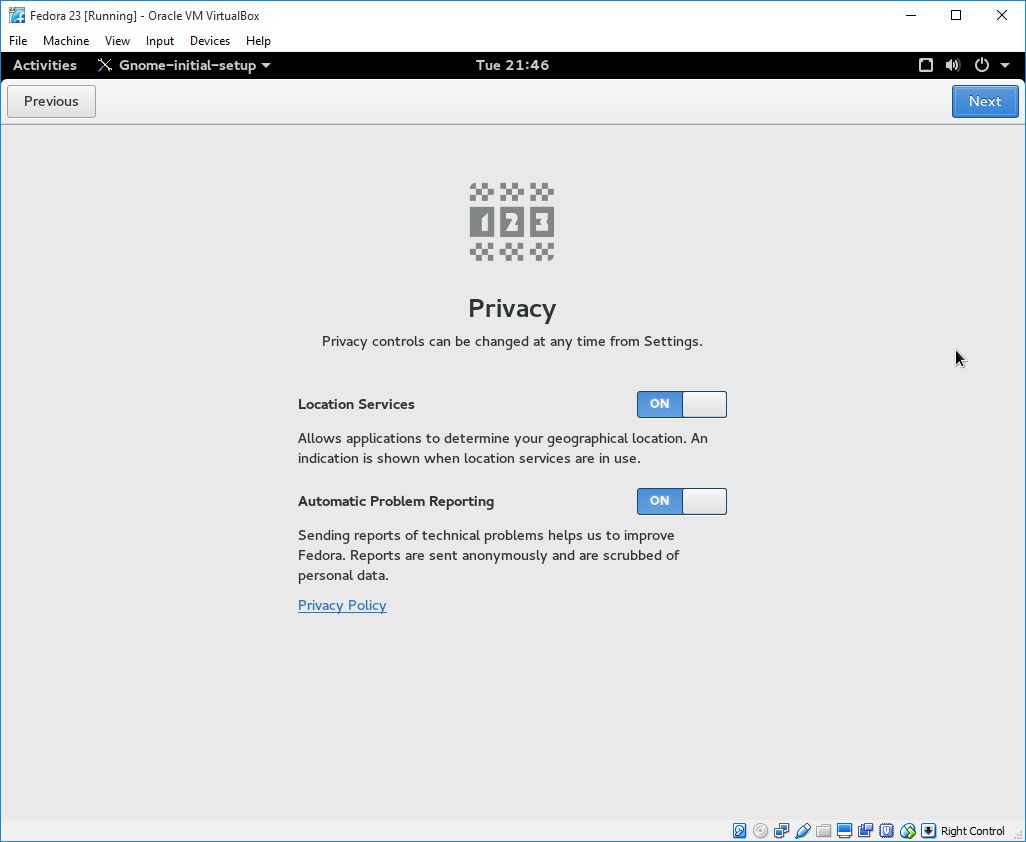Open the Activities overview
Screen dimensions: 1026x842
click(x=44, y=65)
